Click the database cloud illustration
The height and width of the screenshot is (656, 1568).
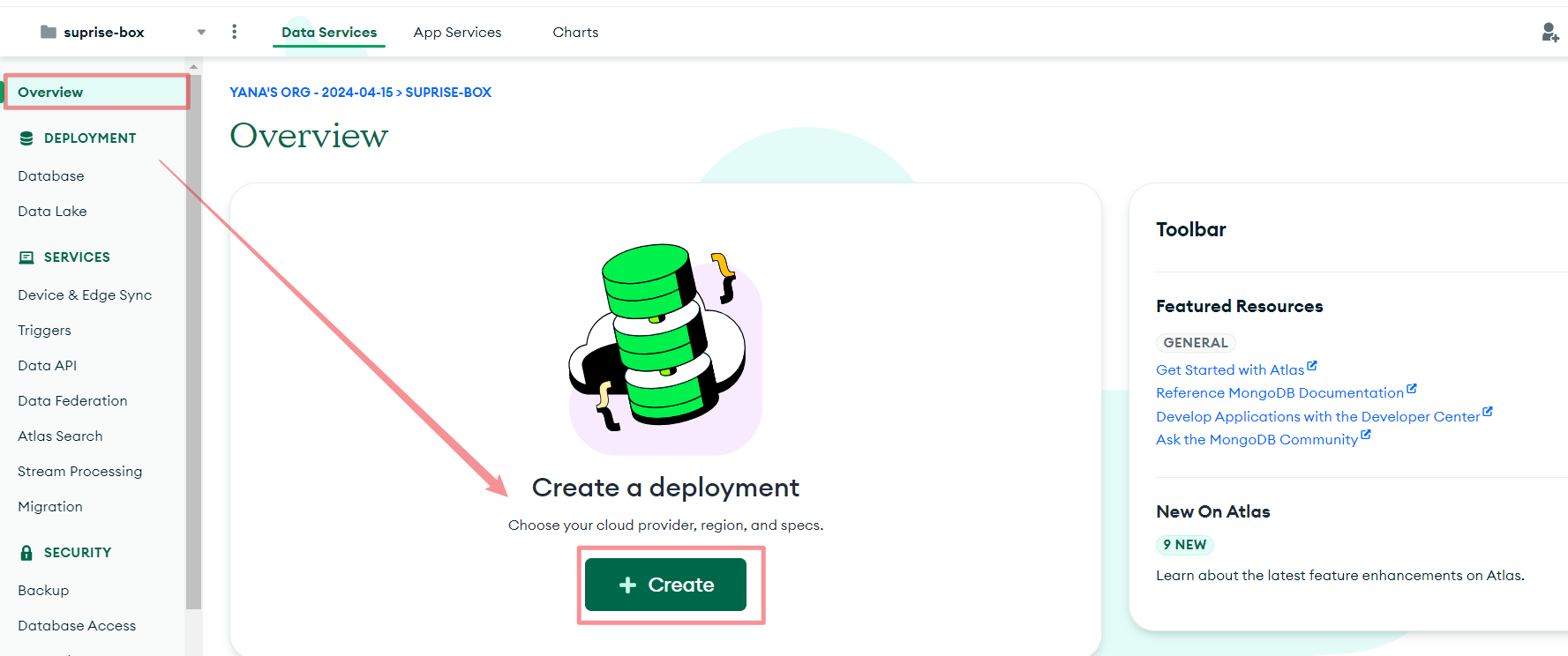[x=665, y=348]
